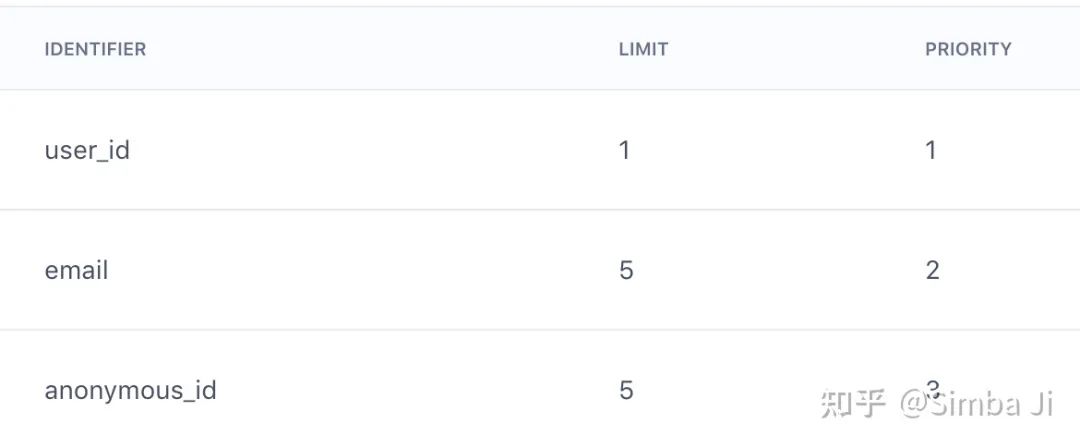Open the user_id identifier text
This screenshot has width=1080, height=447.
[87, 150]
